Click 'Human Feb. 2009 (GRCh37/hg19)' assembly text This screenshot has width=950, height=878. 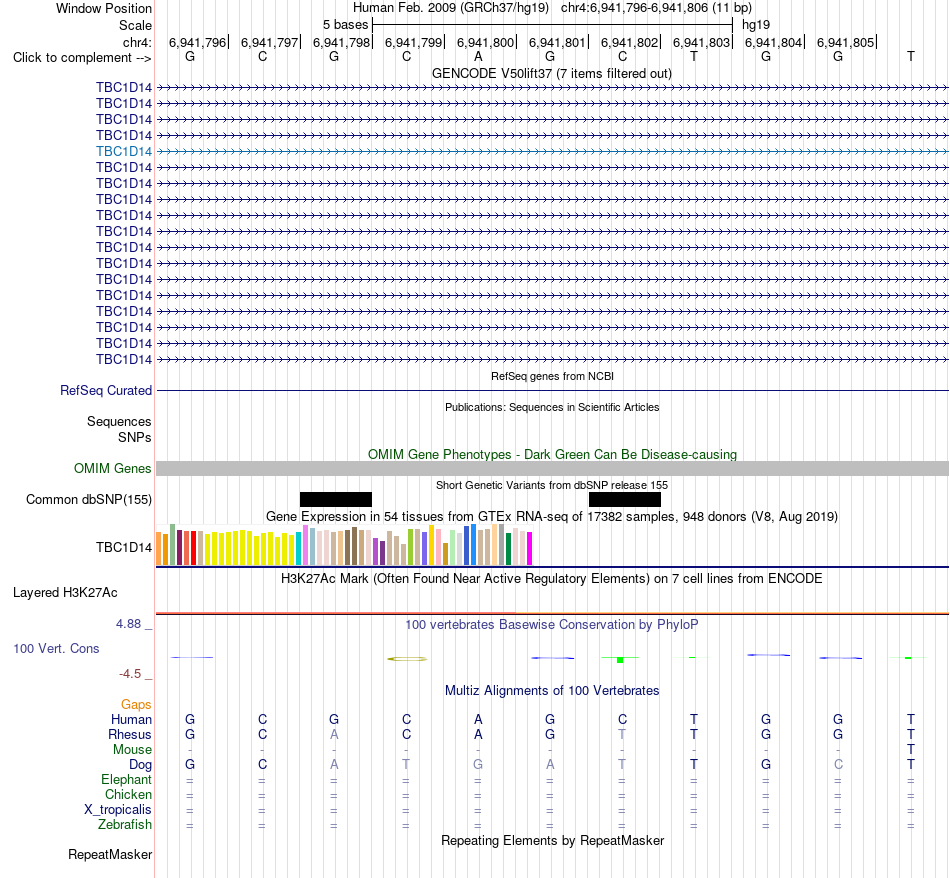click(451, 8)
